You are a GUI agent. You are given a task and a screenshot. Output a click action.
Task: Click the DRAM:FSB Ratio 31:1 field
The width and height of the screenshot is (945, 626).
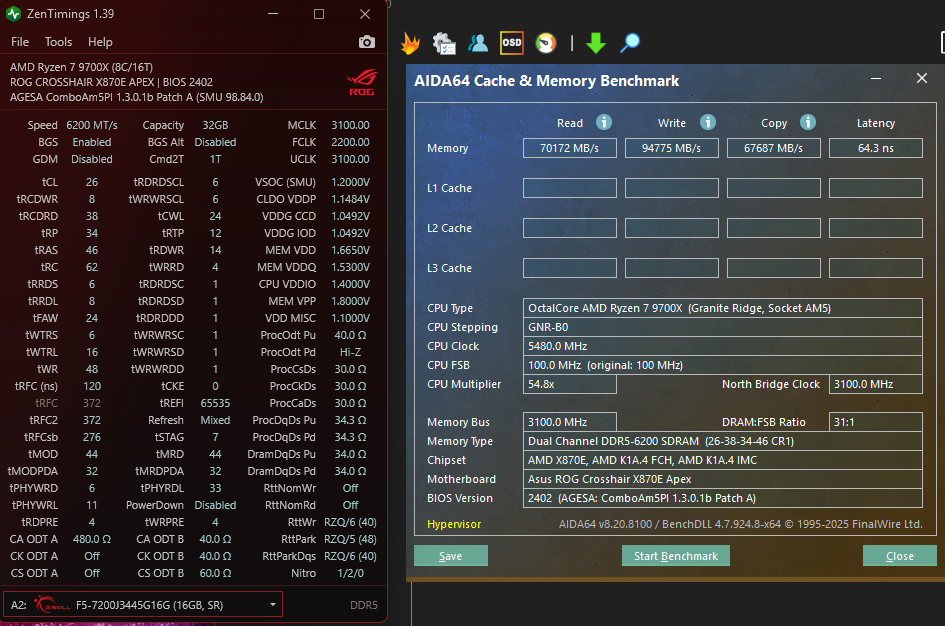click(x=876, y=422)
